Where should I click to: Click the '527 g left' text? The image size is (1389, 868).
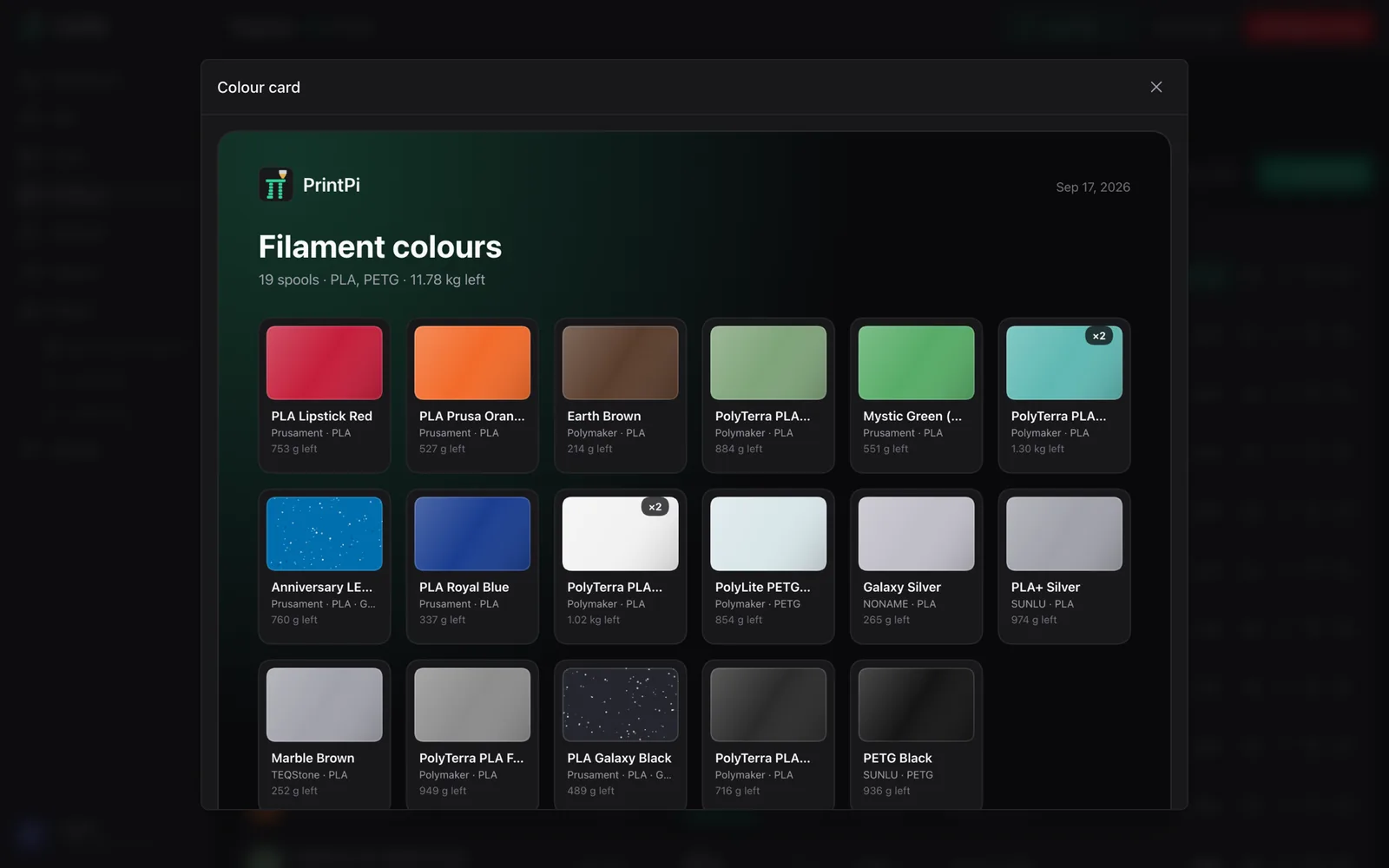point(442,449)
